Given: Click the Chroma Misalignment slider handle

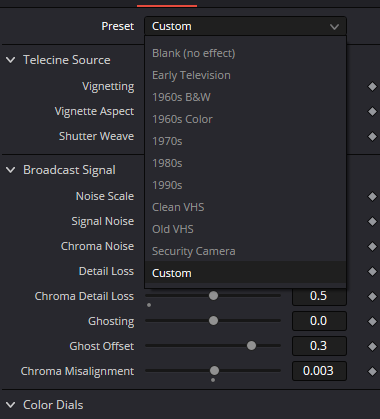Looking at the screenshot, I should coord(214,371).
